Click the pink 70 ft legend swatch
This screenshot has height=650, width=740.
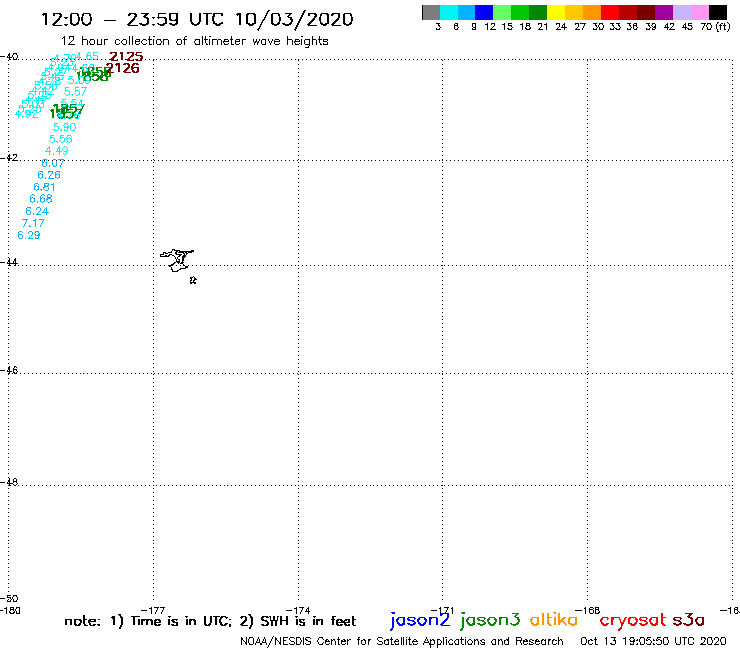699,12
